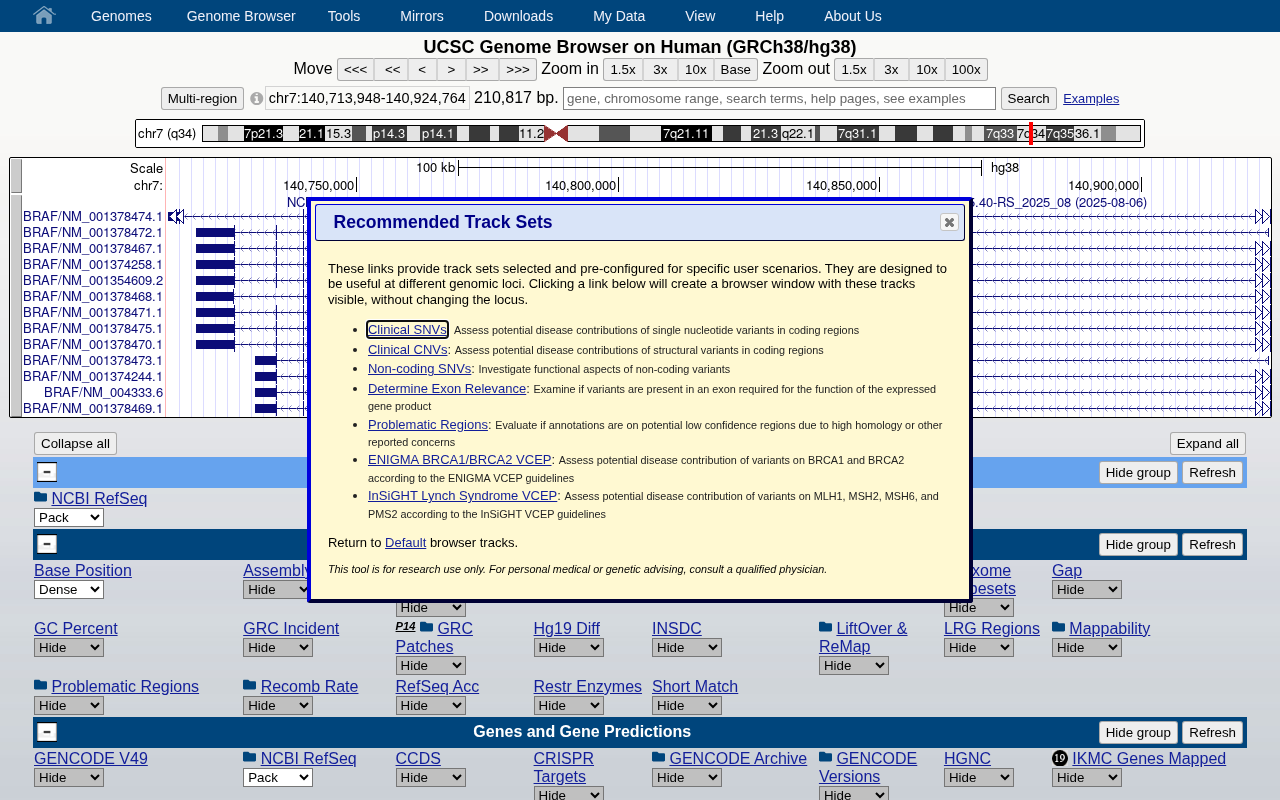The image size is (1280, 800).
Task: Open the Downloads menu
Action: (518, 16)
